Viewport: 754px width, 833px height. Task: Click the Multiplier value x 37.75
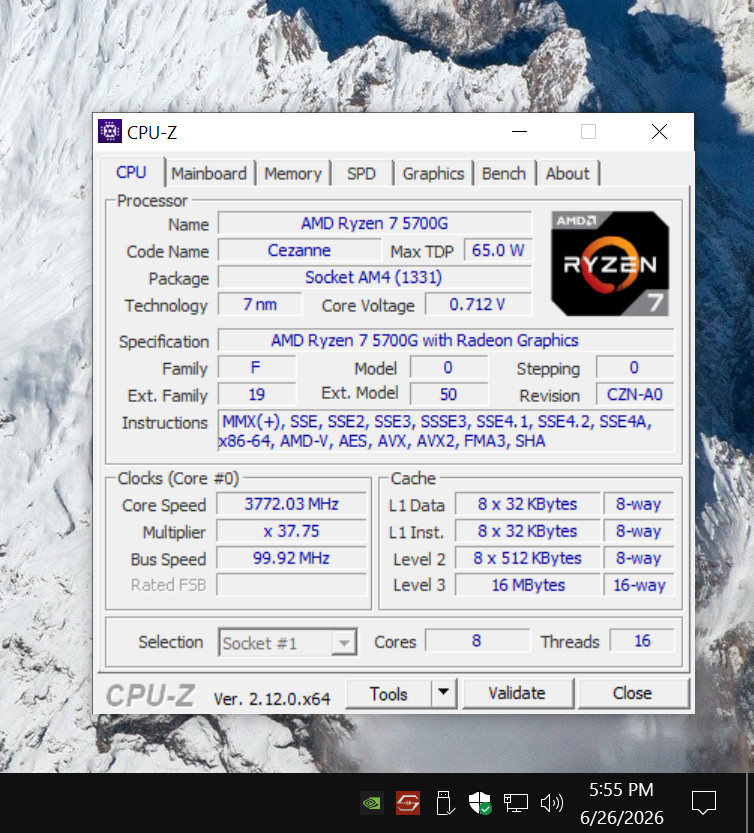pos(291,531)
